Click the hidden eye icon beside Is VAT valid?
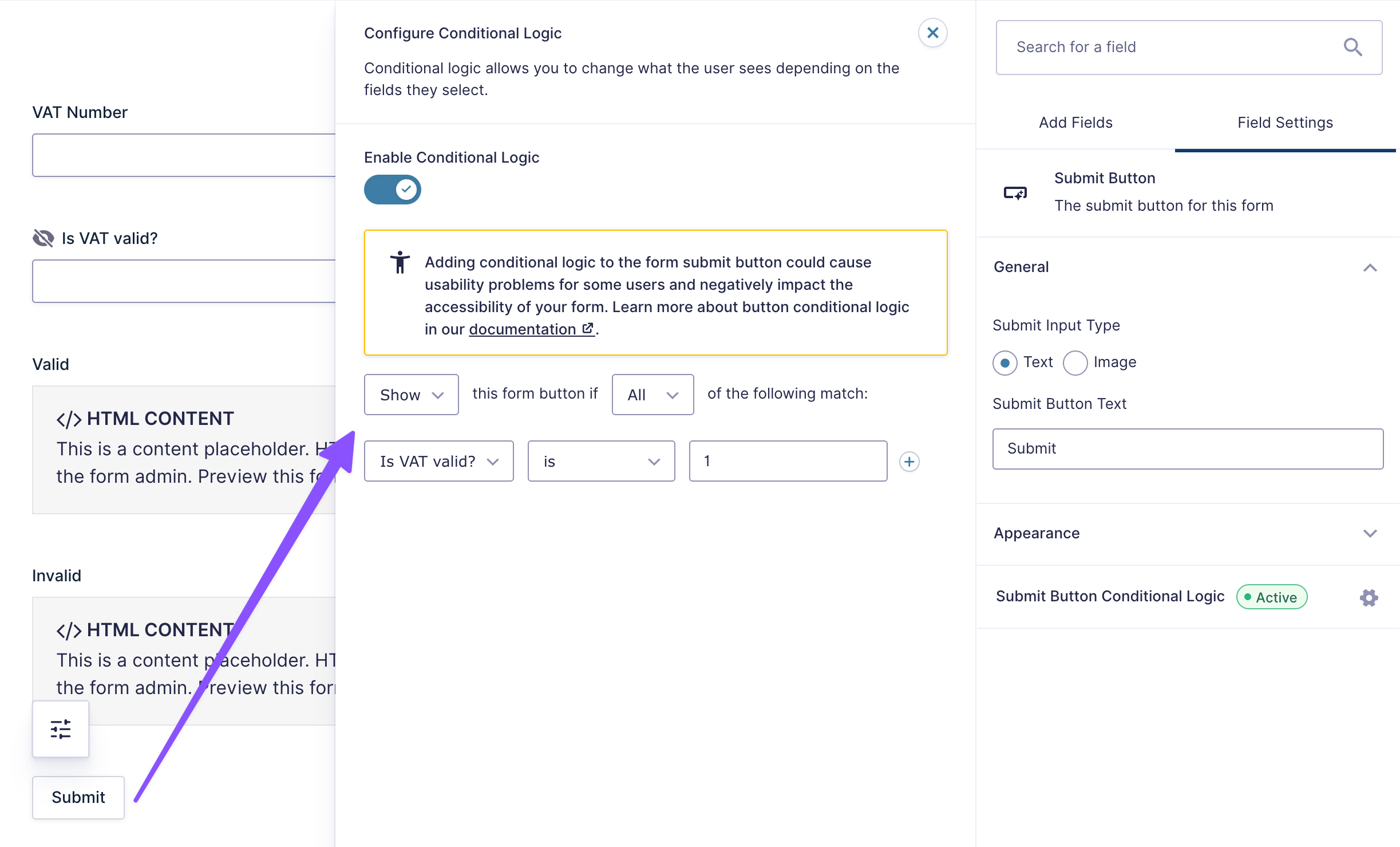This screenshot has width=1400, height=847. (43, 238)
